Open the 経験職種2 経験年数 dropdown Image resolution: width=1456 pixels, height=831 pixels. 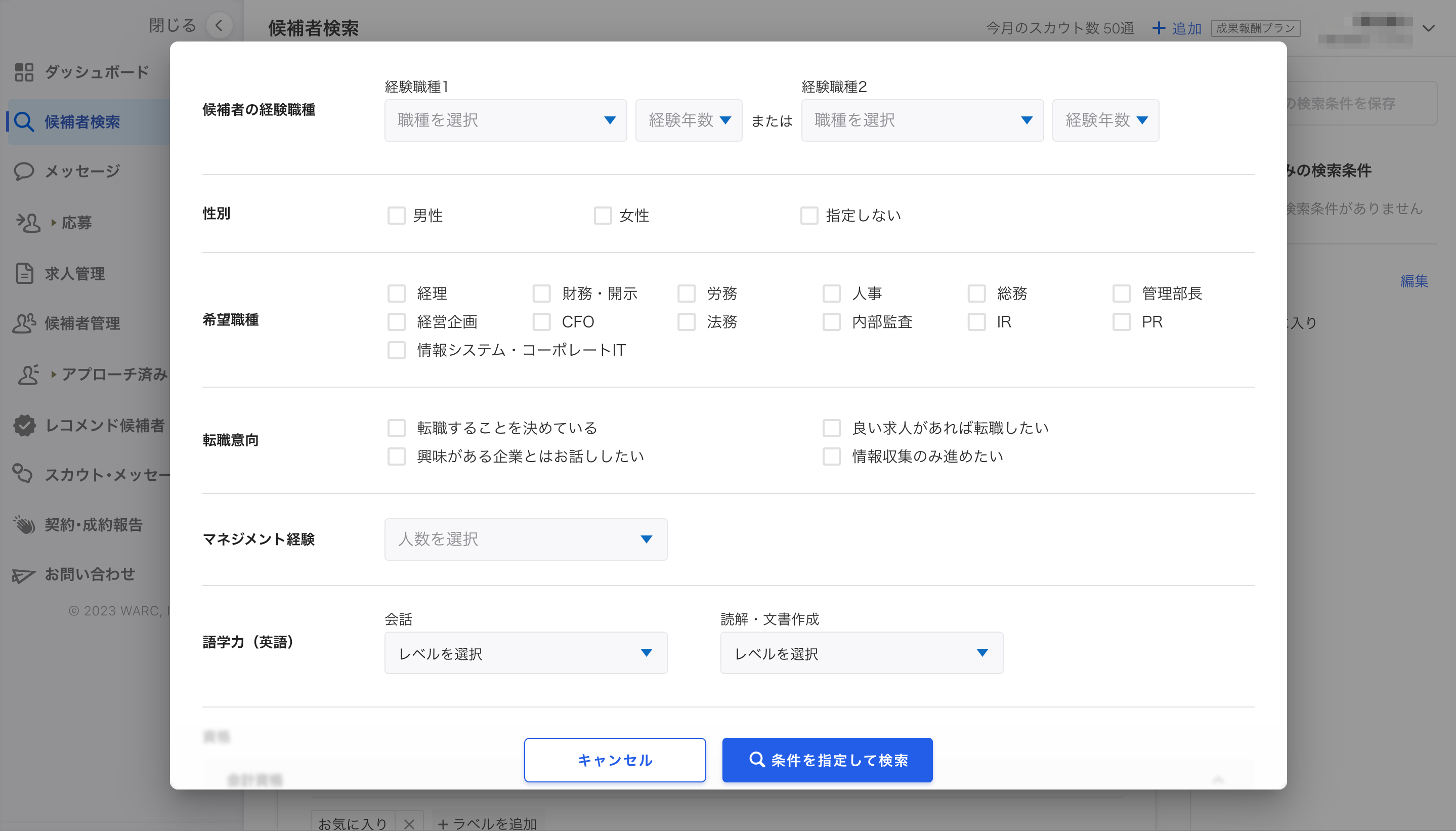pos(1105,120)
